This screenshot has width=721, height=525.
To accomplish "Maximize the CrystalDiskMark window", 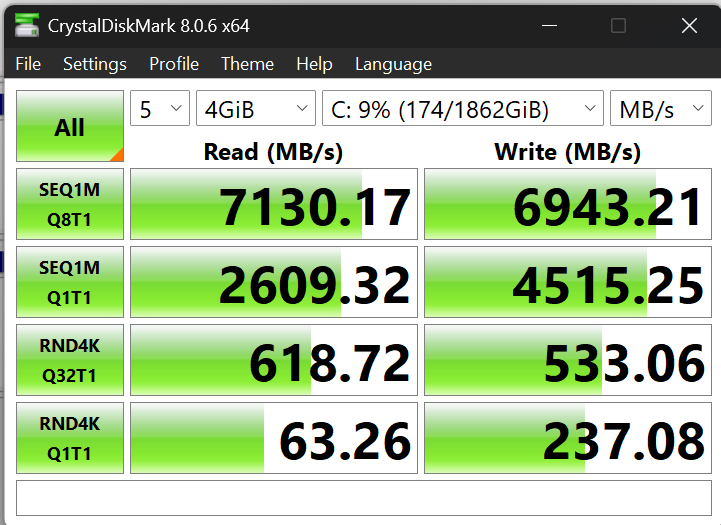I will pos(618,25).
